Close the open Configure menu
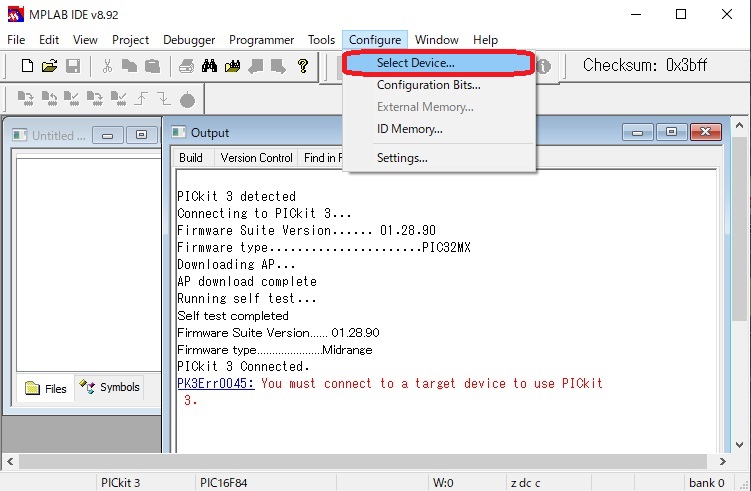This screenshot has height=491, width=751. click(x=375, y=40)
